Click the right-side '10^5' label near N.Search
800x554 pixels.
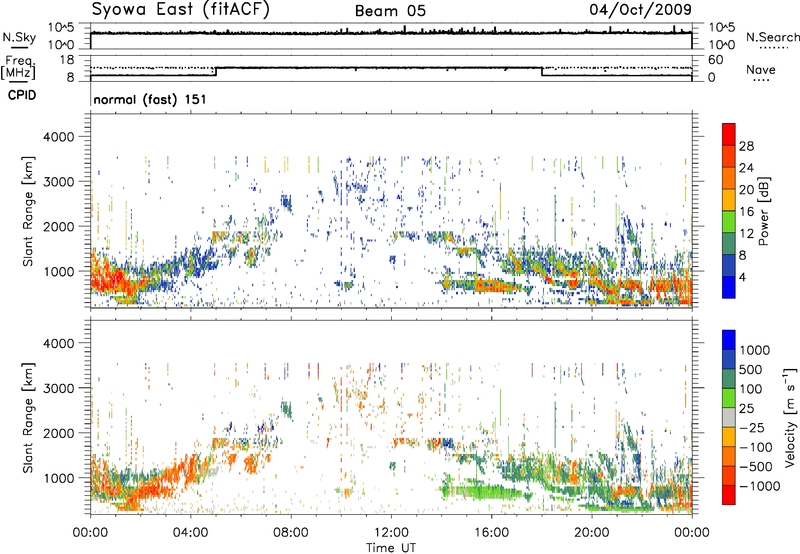[x=722, y=27]
